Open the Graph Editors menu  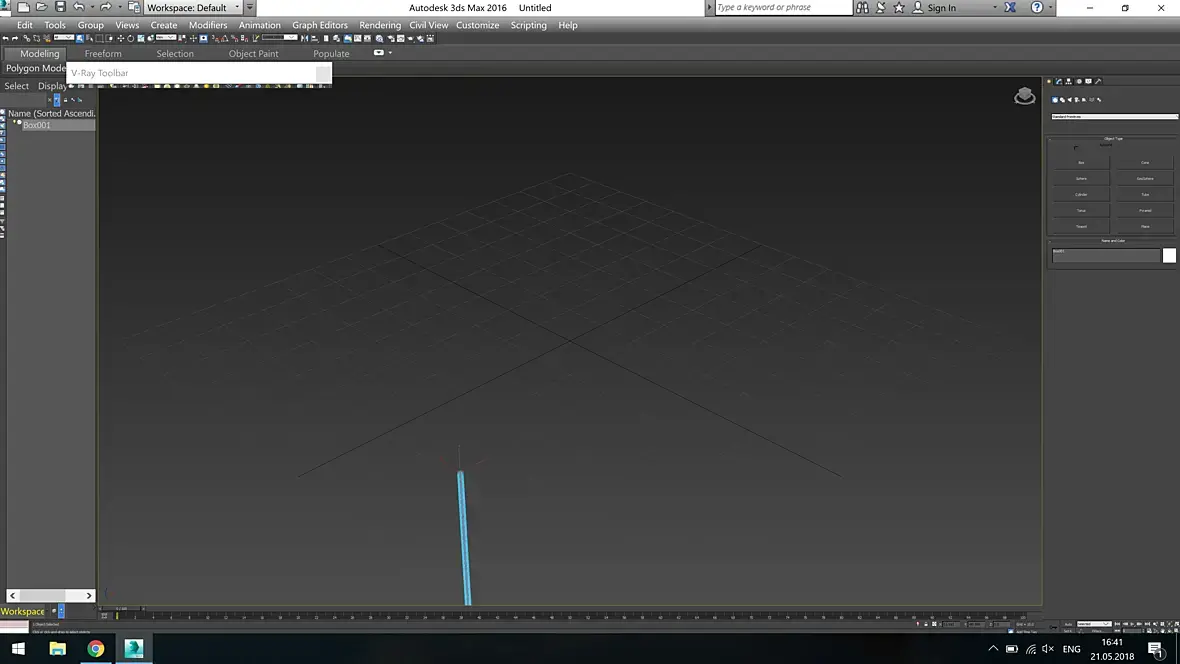pyautogui.click(x=320, y=25)
